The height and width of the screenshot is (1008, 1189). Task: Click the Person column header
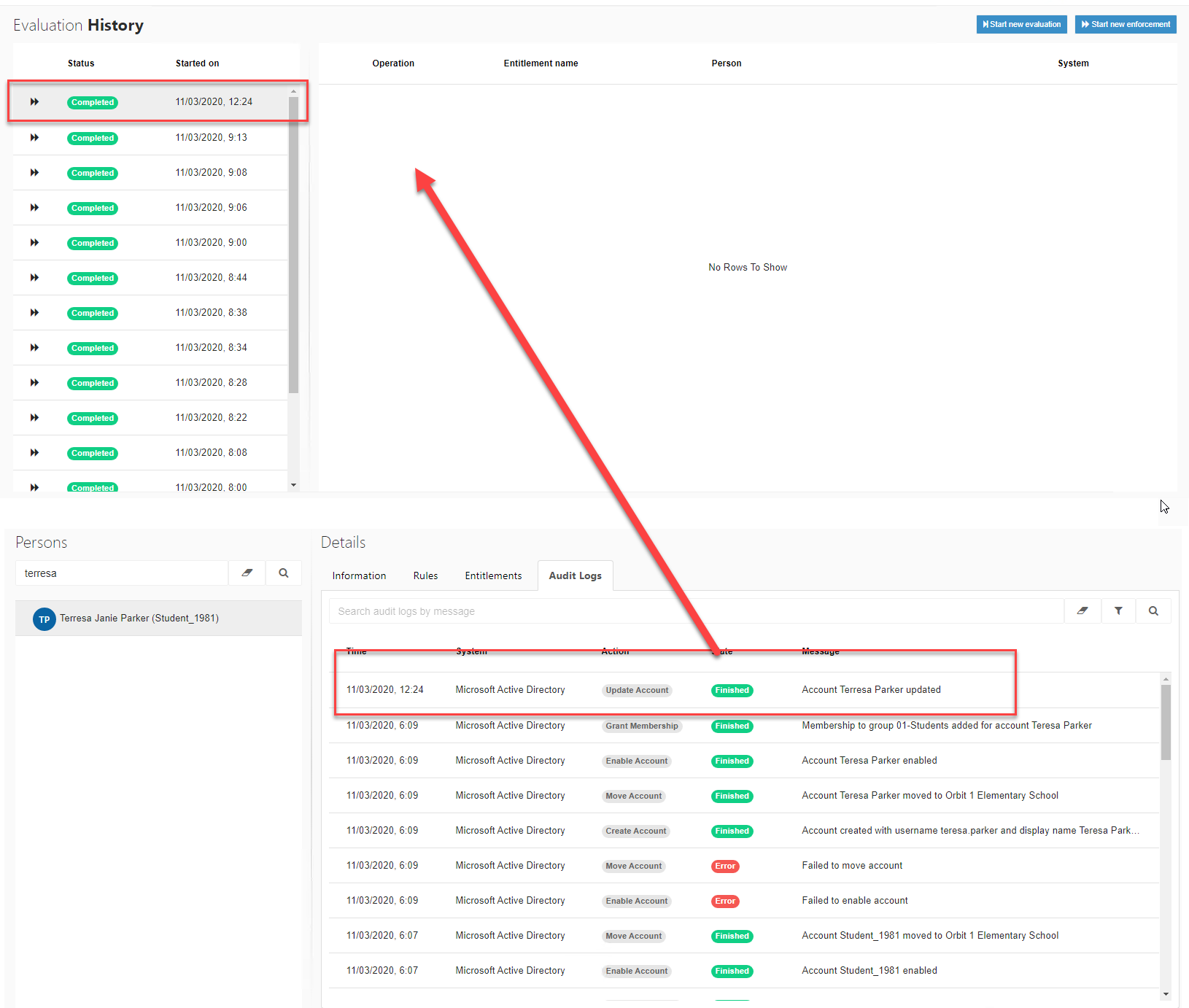727,63
